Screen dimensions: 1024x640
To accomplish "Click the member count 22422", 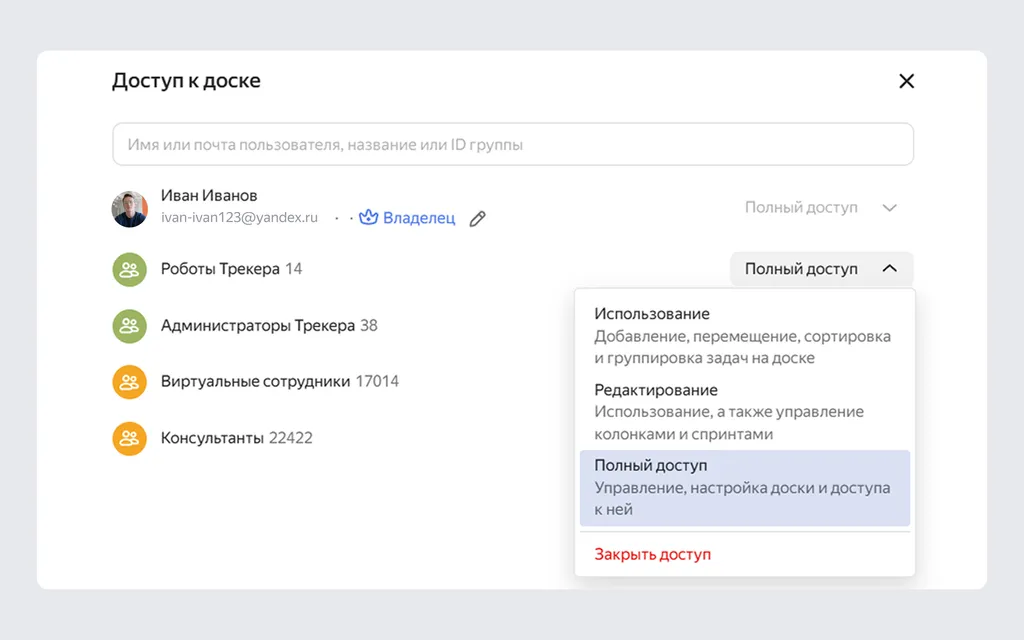I will (291, 438).
